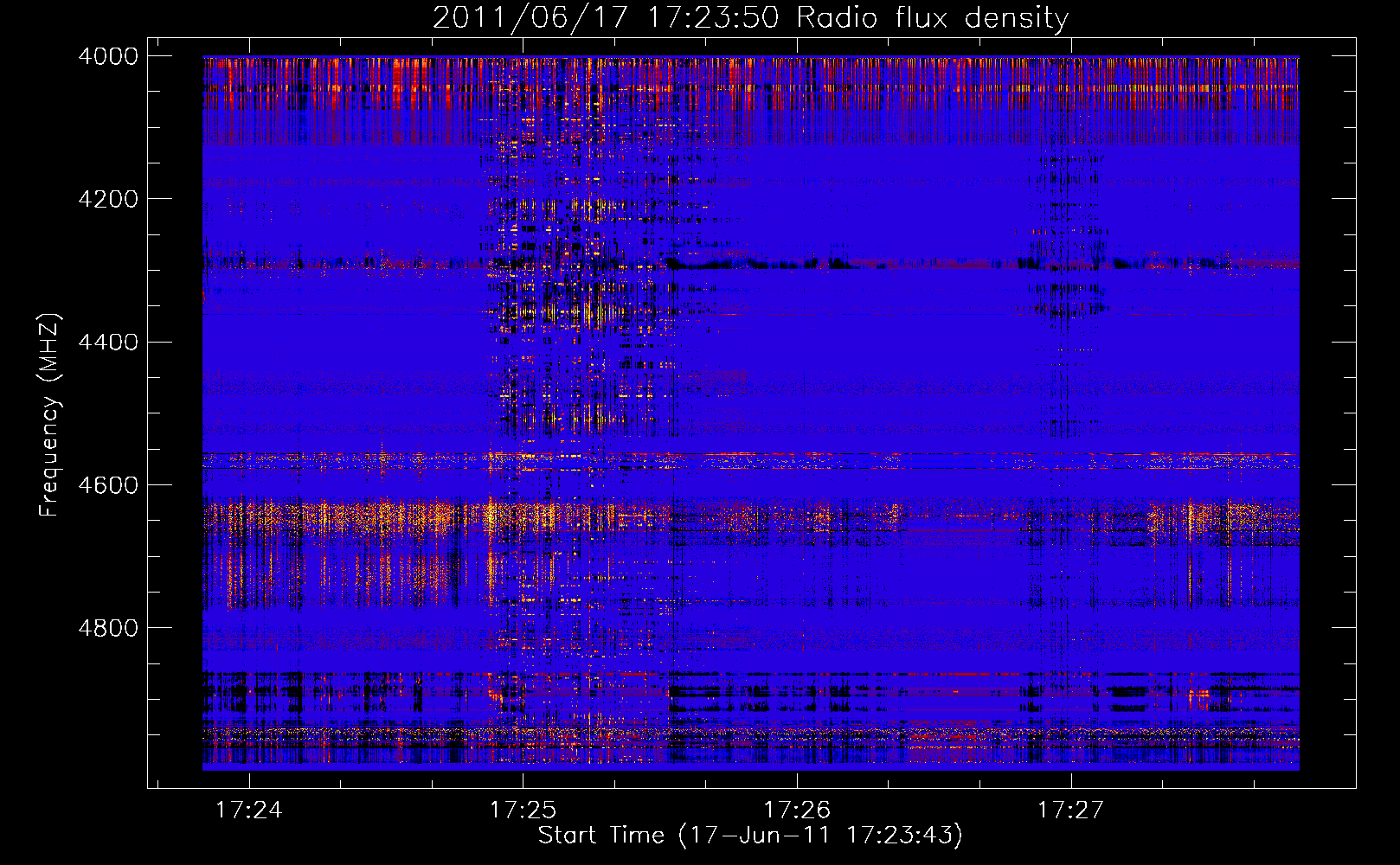1400x865 pixels.
Task: Select the 4600 frequency tick label
Action: pos(108,485)
